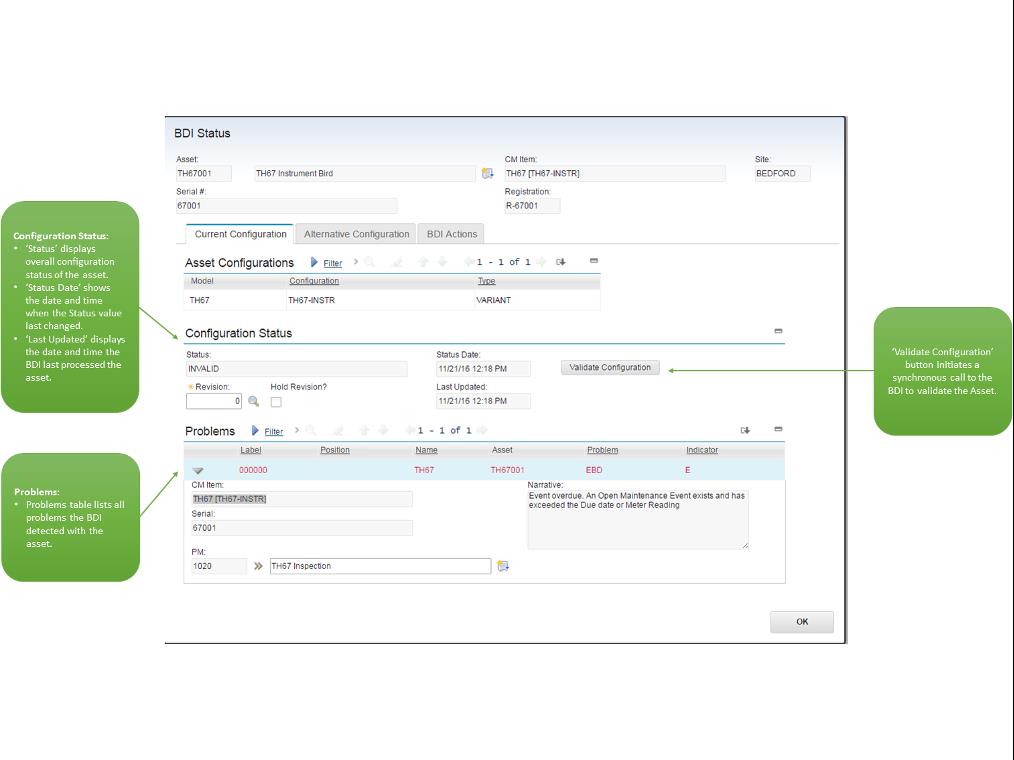Collapse the 000000 problem row details

tap(198, 471)
